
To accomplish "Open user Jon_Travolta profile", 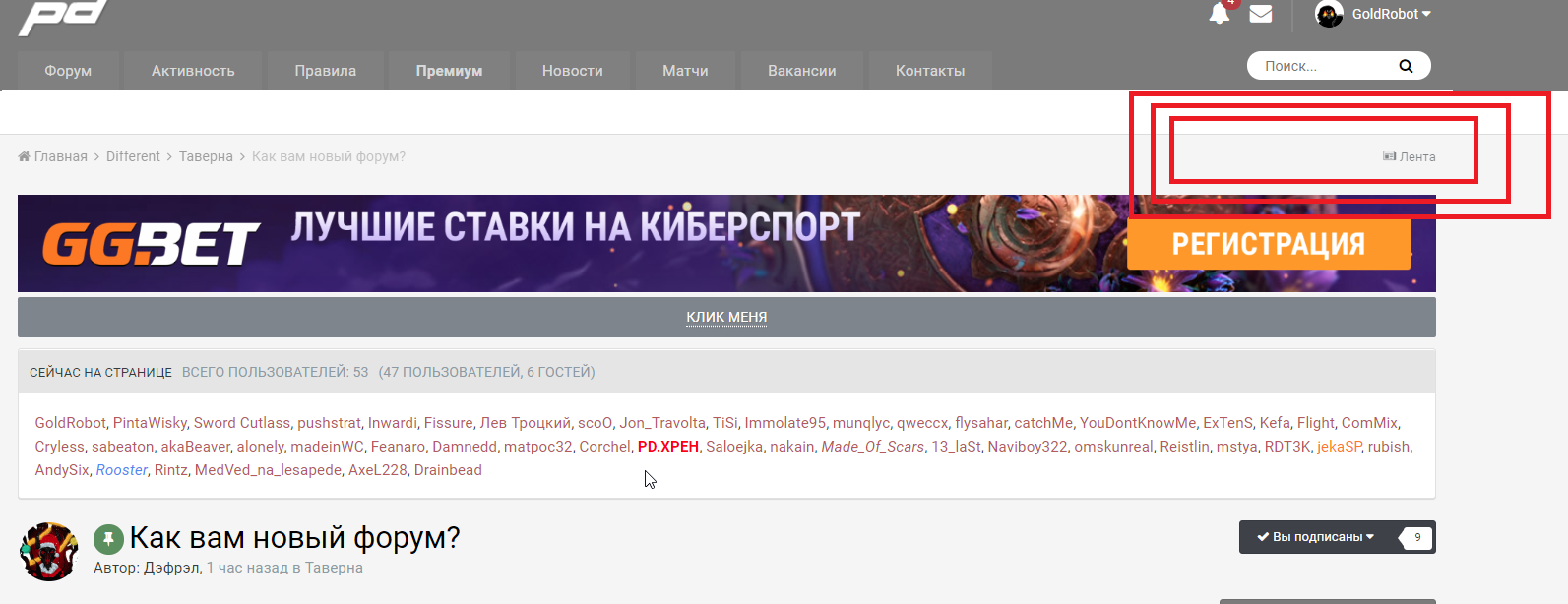I will 662,423.
